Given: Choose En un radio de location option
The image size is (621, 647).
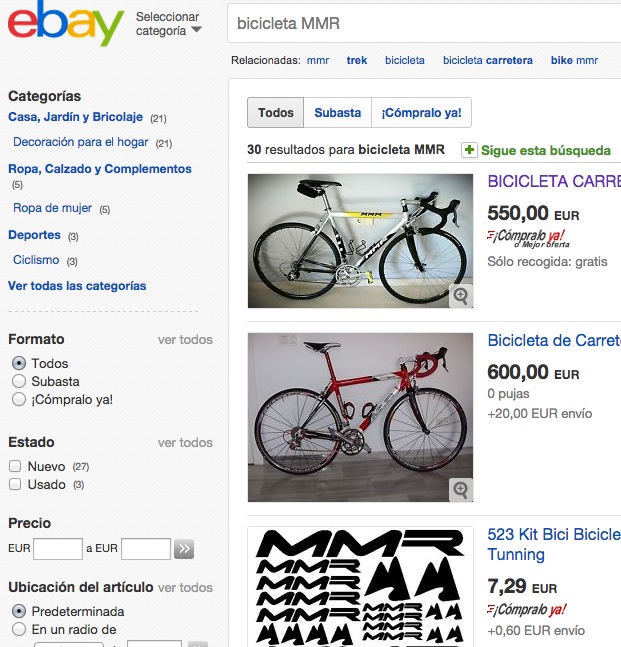Looking at the screenshot, I should point(19,629).
